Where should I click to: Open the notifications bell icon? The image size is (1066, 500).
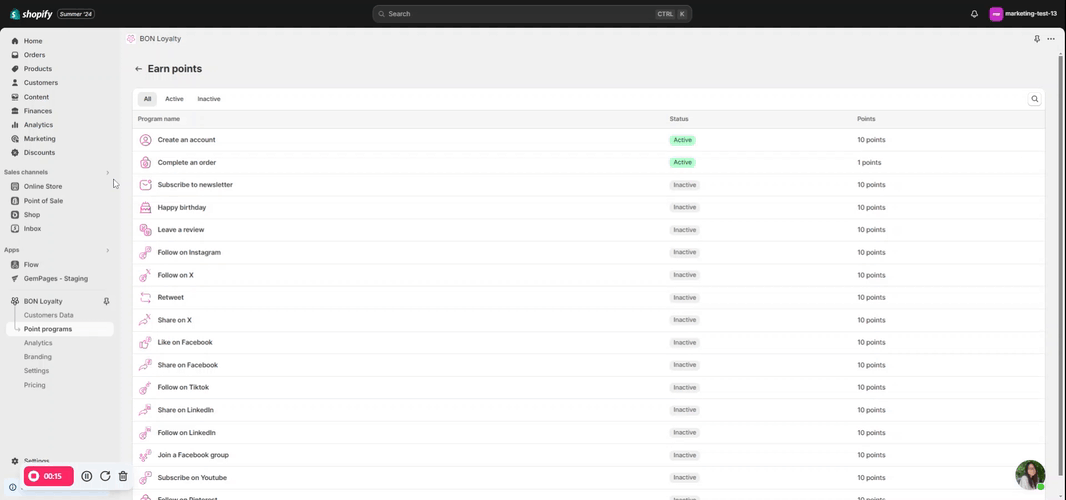click(x=974, y=14)
